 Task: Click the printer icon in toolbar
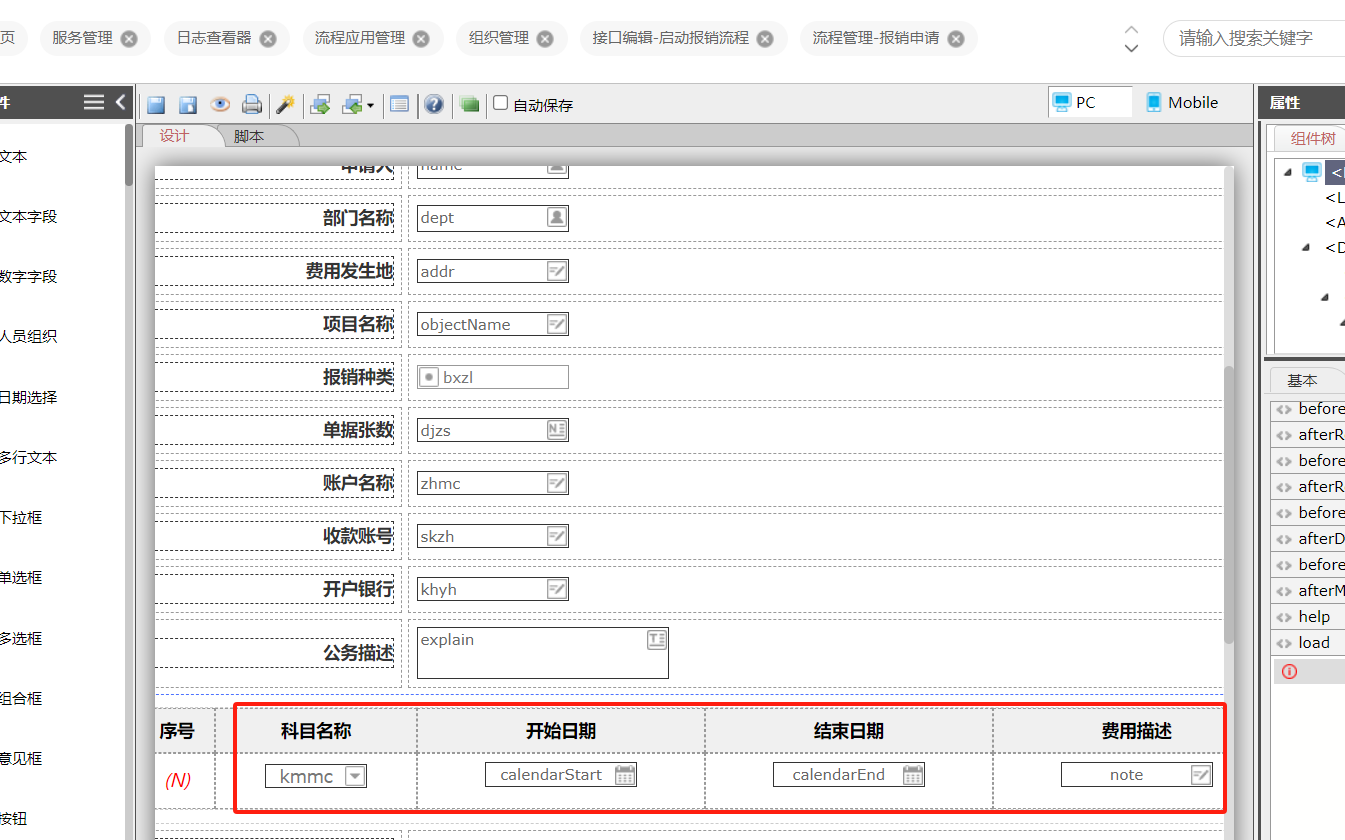[252, 104]
